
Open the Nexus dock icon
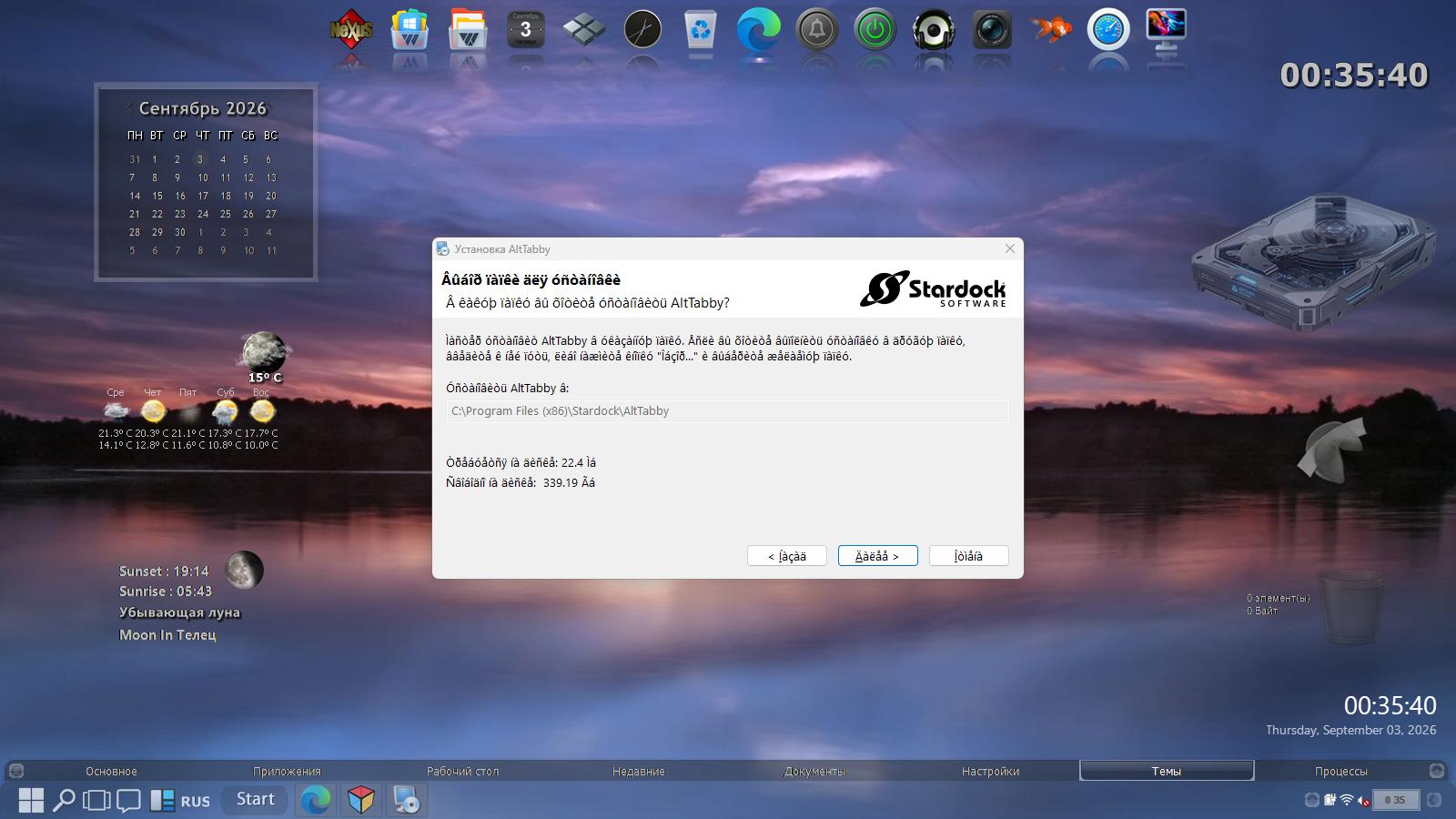point(351,31)
